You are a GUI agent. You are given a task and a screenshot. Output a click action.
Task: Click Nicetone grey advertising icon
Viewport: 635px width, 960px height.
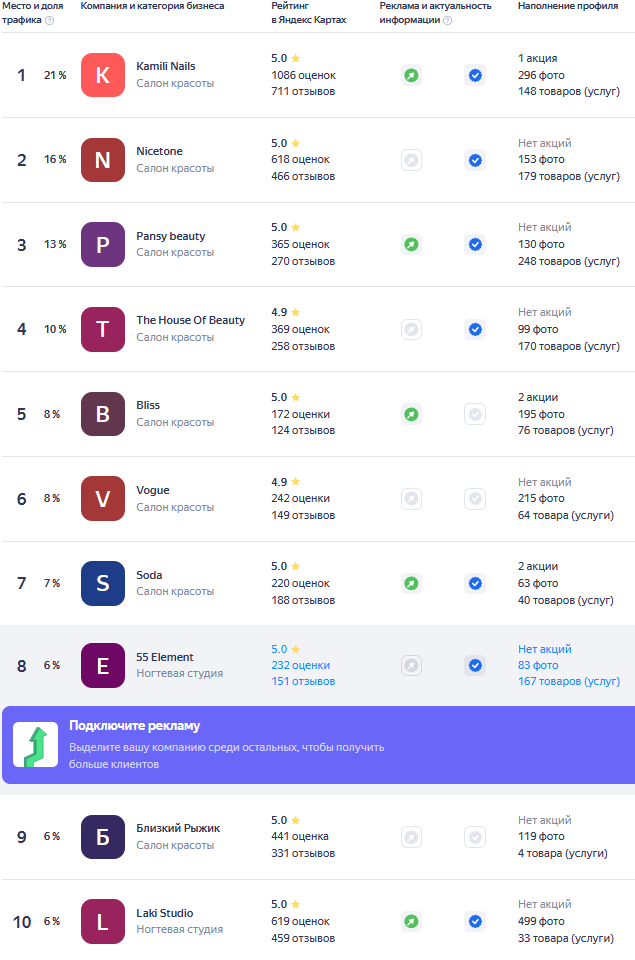[x=411, y=160]
